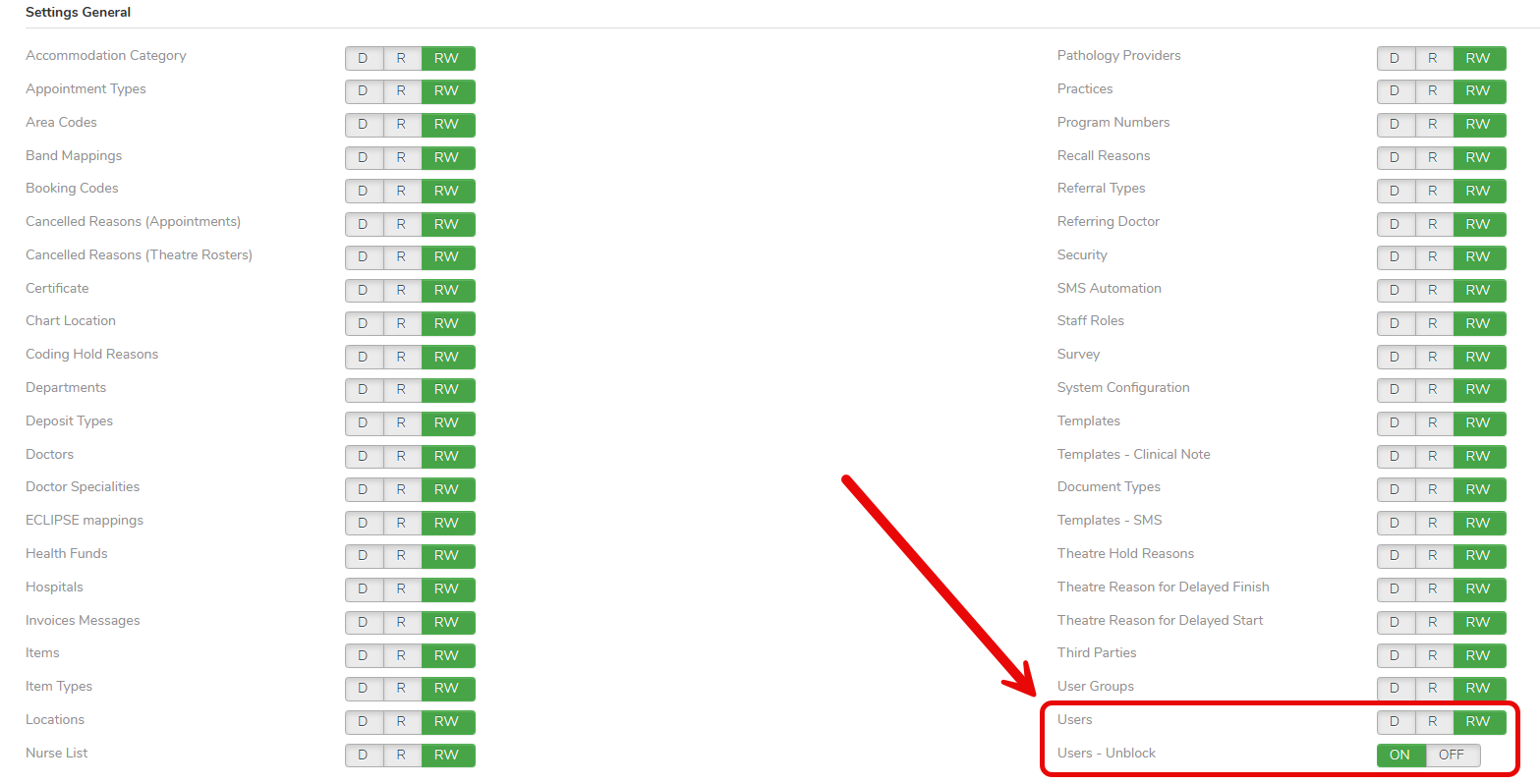Choose RW for SMS Automation
This screenshot has height=784, width=1540.
(x=1478, y=290)
